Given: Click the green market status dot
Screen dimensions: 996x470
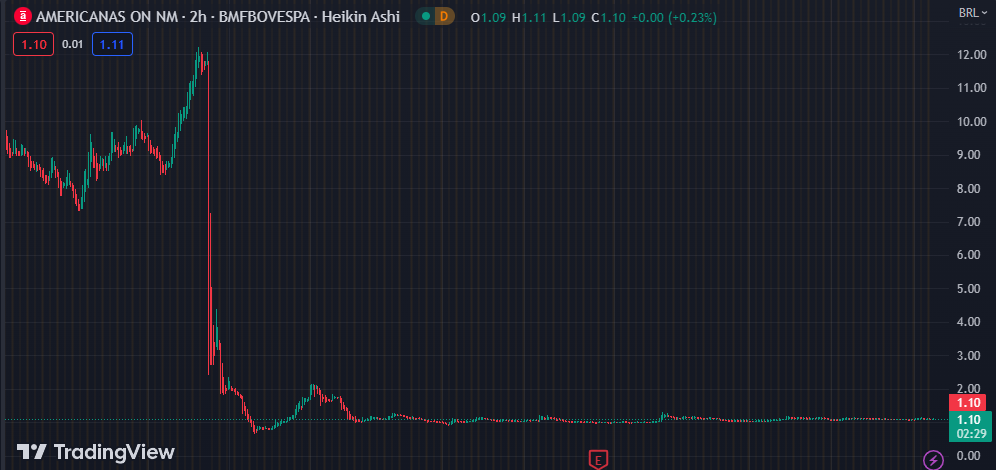Looking at the screenshot, I should [426, 17].
